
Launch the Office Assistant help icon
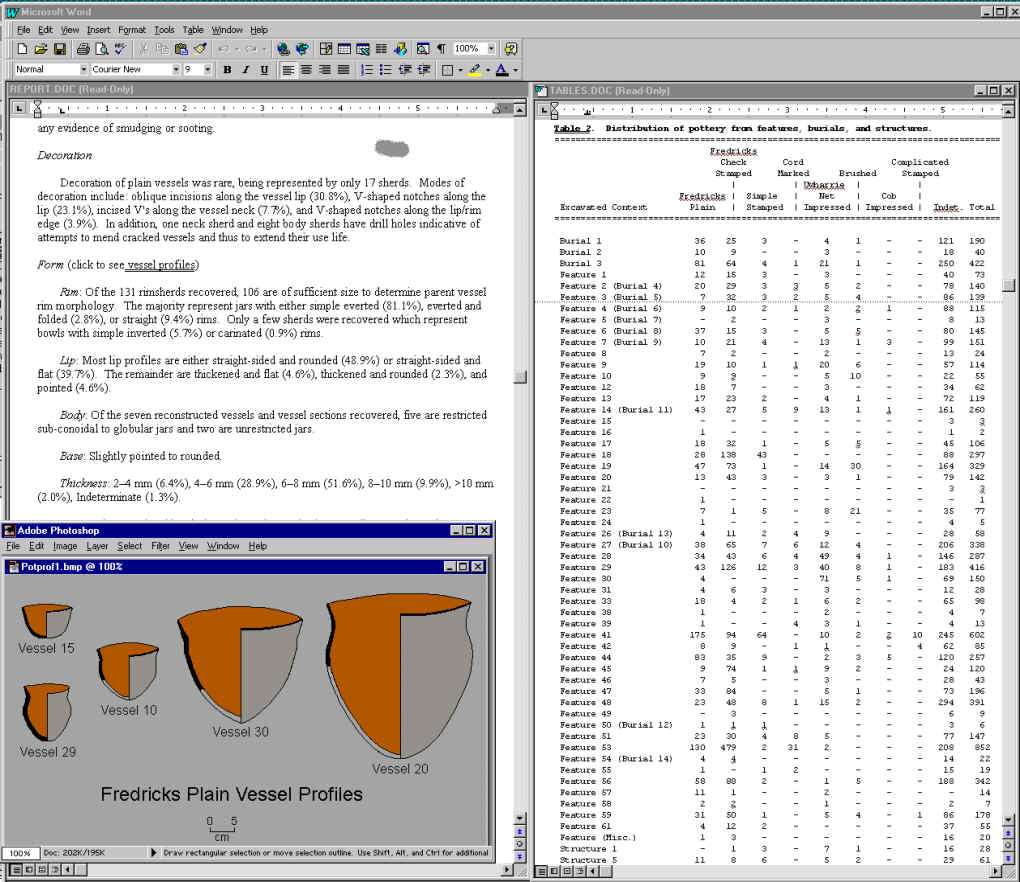[511, 49]
